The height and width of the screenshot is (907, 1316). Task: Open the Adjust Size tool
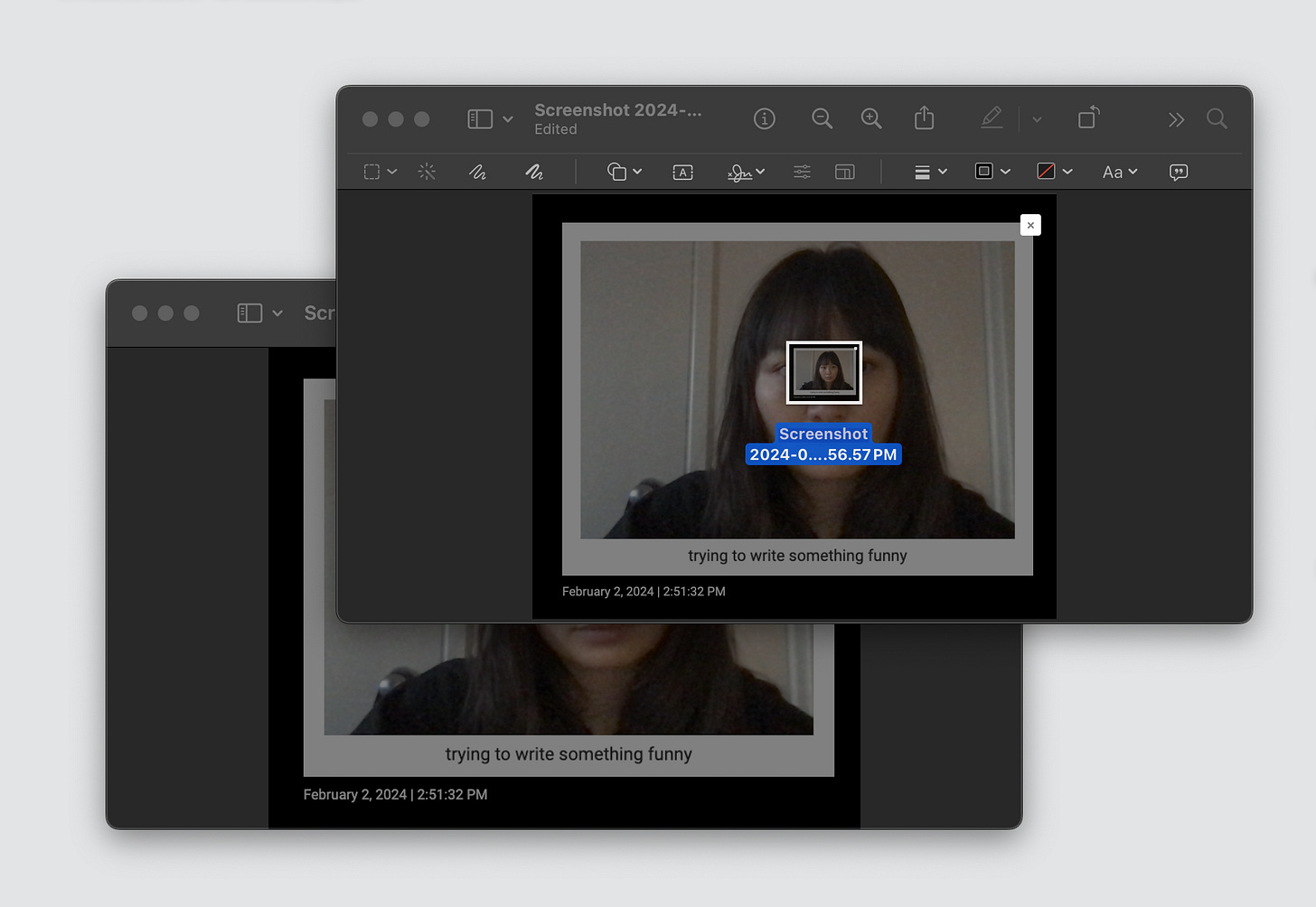[x=844, y=172]
